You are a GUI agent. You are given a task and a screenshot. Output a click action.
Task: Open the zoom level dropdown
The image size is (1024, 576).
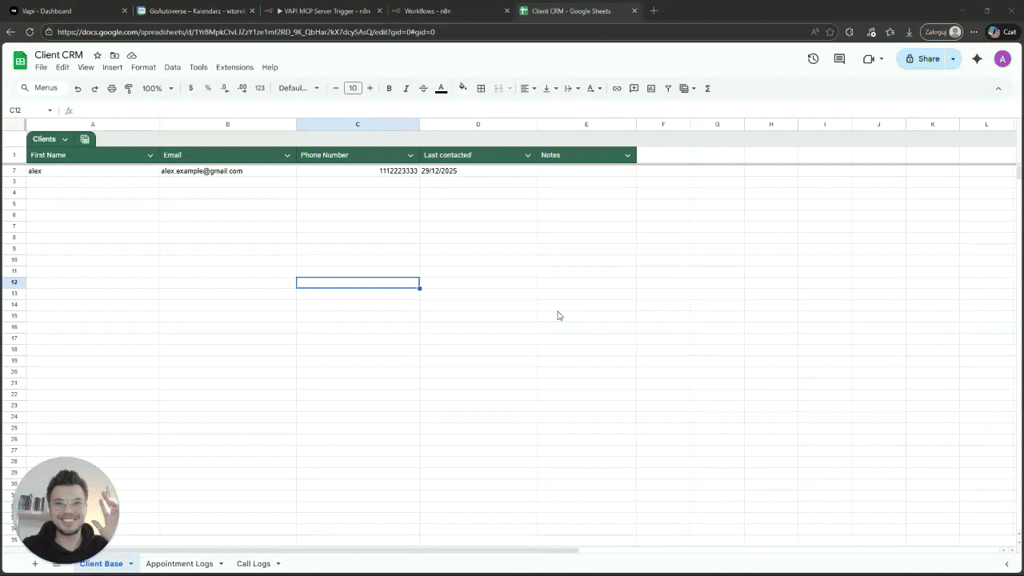click(x=157, y=88)
